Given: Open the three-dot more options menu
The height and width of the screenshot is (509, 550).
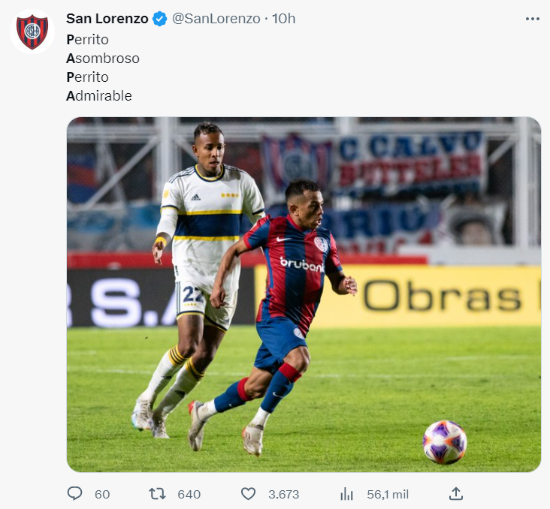Looking at the screenshot, I should point(532,19).
